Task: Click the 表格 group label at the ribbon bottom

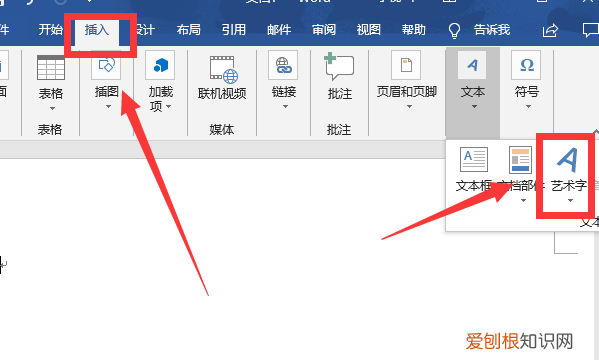Action: tap(50, 130)
